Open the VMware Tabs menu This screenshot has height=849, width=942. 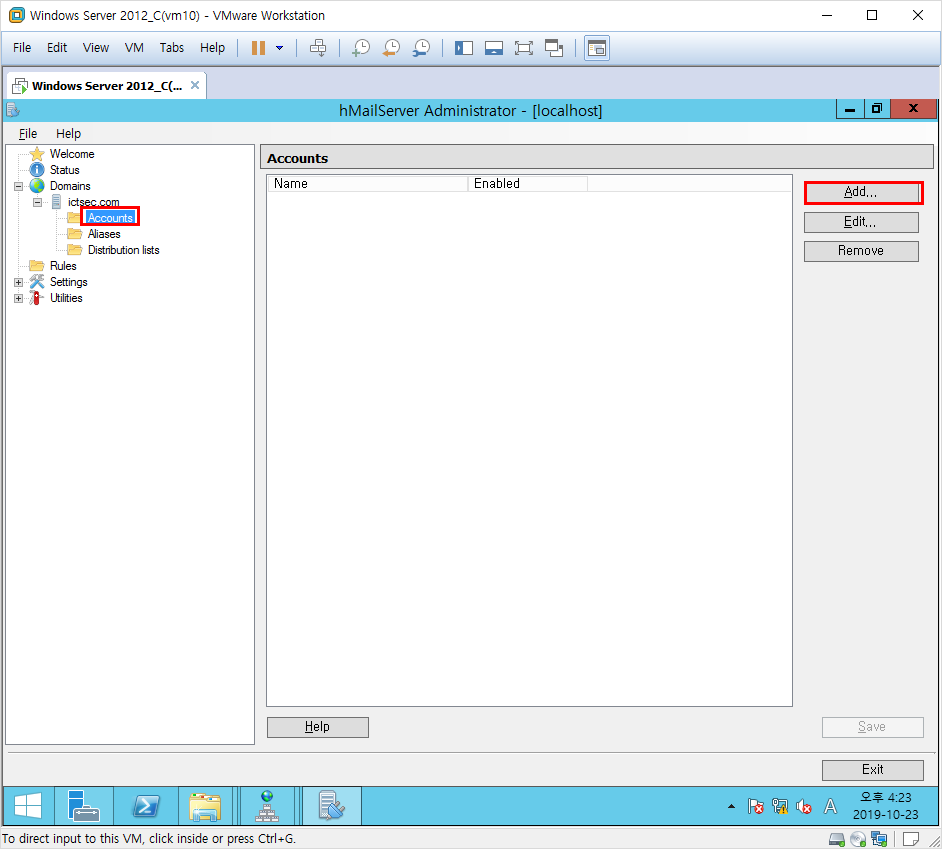pyautogui.click(x=172, y=47)
